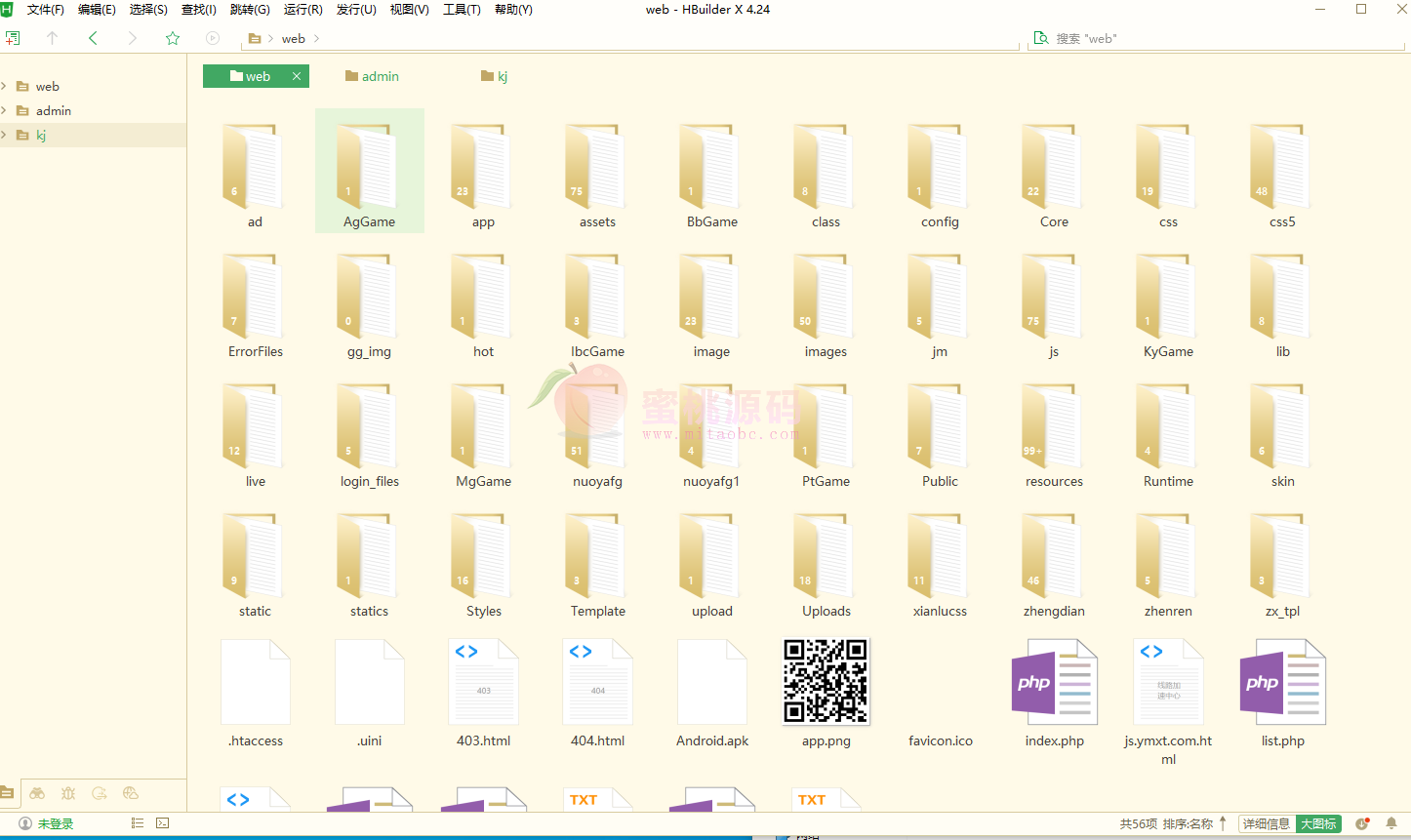Expand the web folder in tree
This screenshot has height=840, width=1411.
click(x=5, y=86)
